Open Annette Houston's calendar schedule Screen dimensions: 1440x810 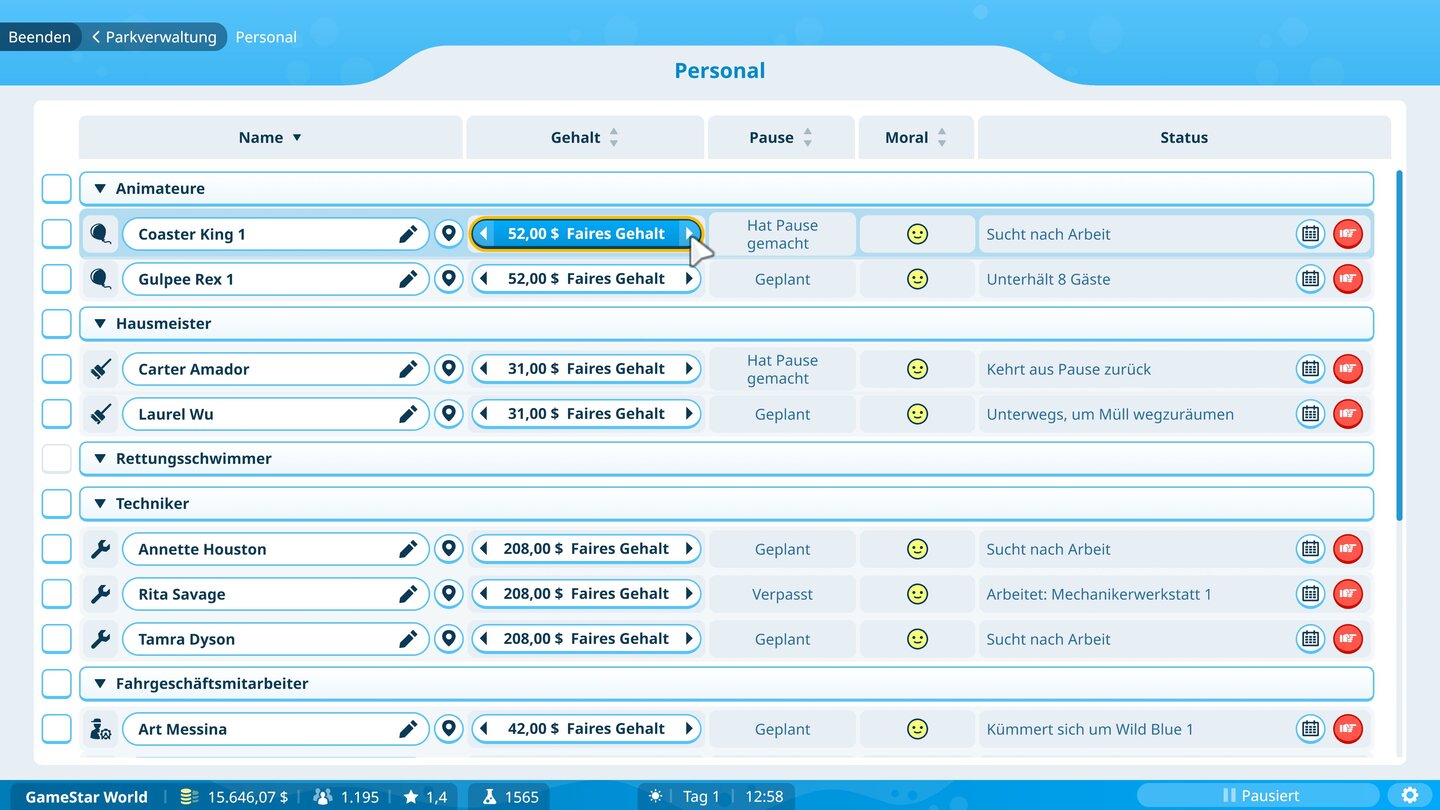pyautogui.click(x=1310, y=549)
